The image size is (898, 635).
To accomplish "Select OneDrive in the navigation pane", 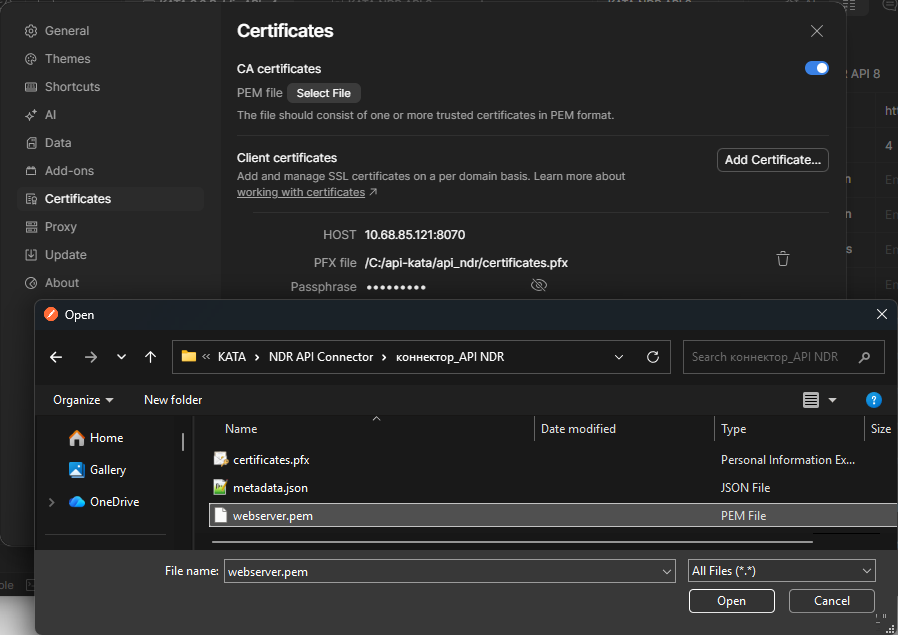I will (x=104, y=502).
